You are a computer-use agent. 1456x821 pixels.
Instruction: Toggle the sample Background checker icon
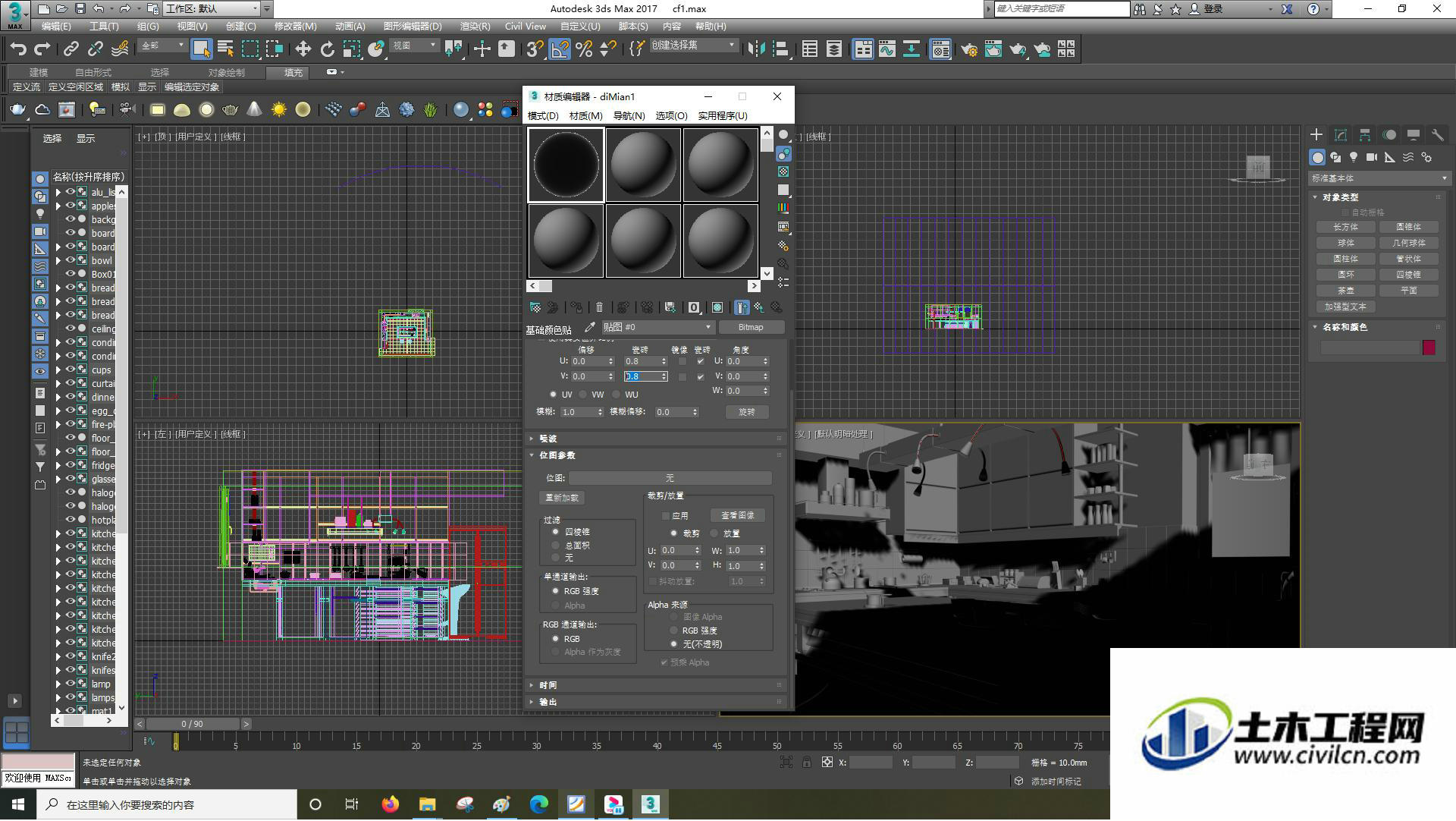[x=783, y=172]
